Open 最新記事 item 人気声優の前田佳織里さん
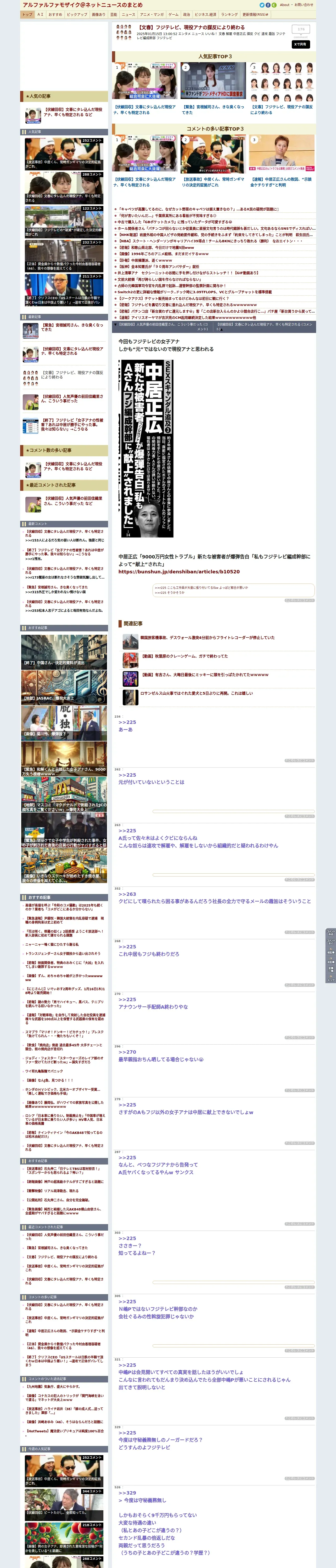The image size is (336, 1568). coord(72,399)
